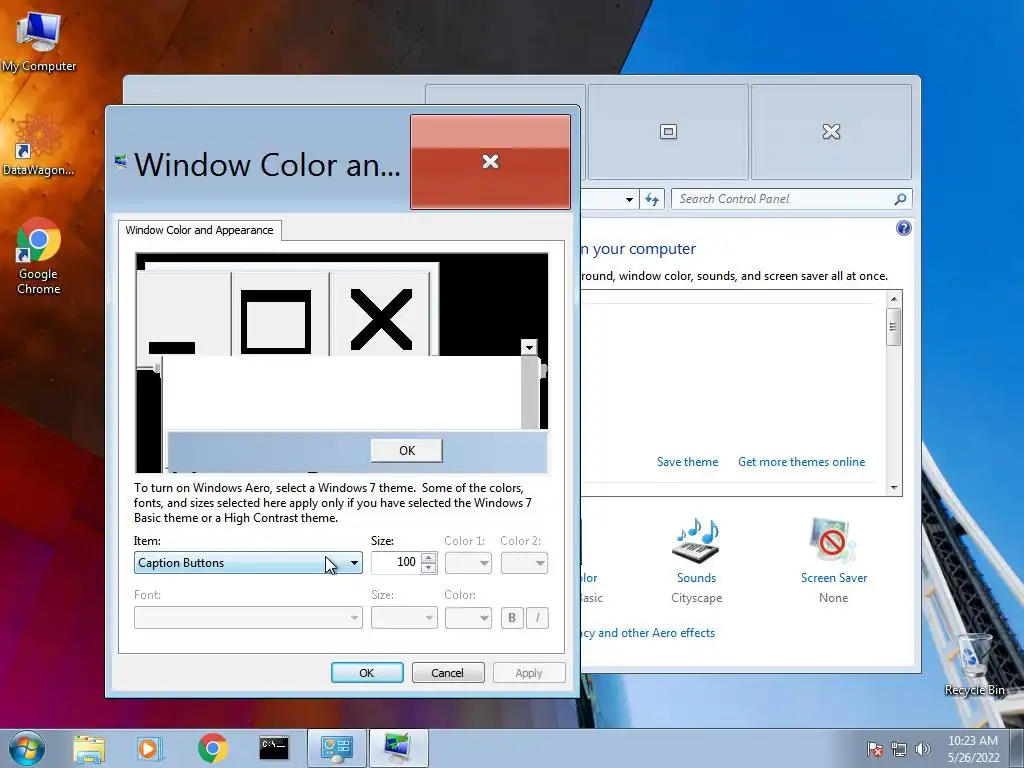Image resolution: width=1024 pixels, height=768 pixels.
Task: Open the Font size dropdown
Action: pos(404,618)
